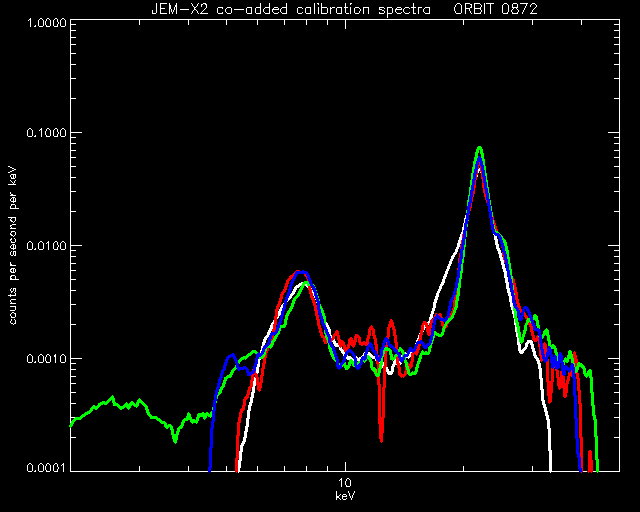The image size is (640, 512).
Task: Click the 10 tick label on x-axis
Action: pyautogui.click(x=345, y=483)
